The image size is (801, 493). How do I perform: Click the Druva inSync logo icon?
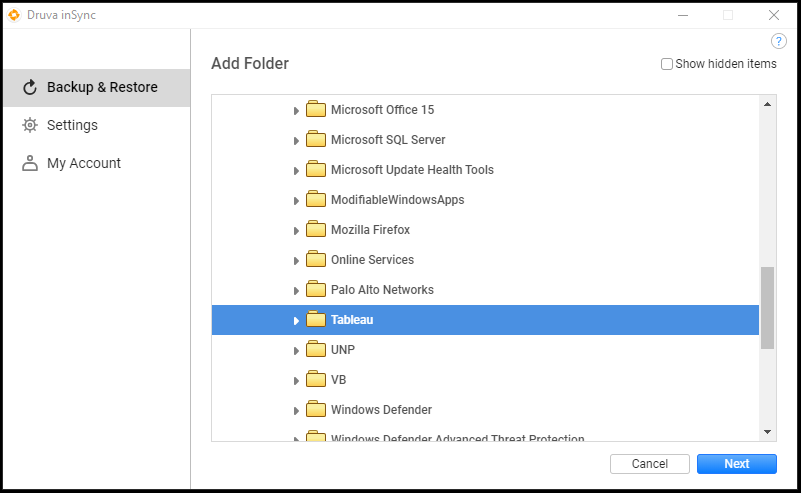[14, 15]
